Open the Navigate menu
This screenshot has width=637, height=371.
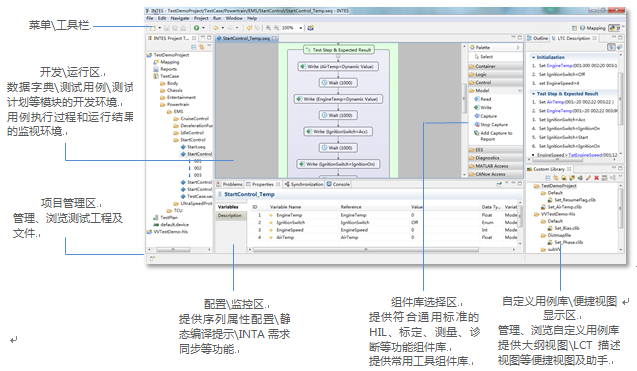(x=180, y=18)
